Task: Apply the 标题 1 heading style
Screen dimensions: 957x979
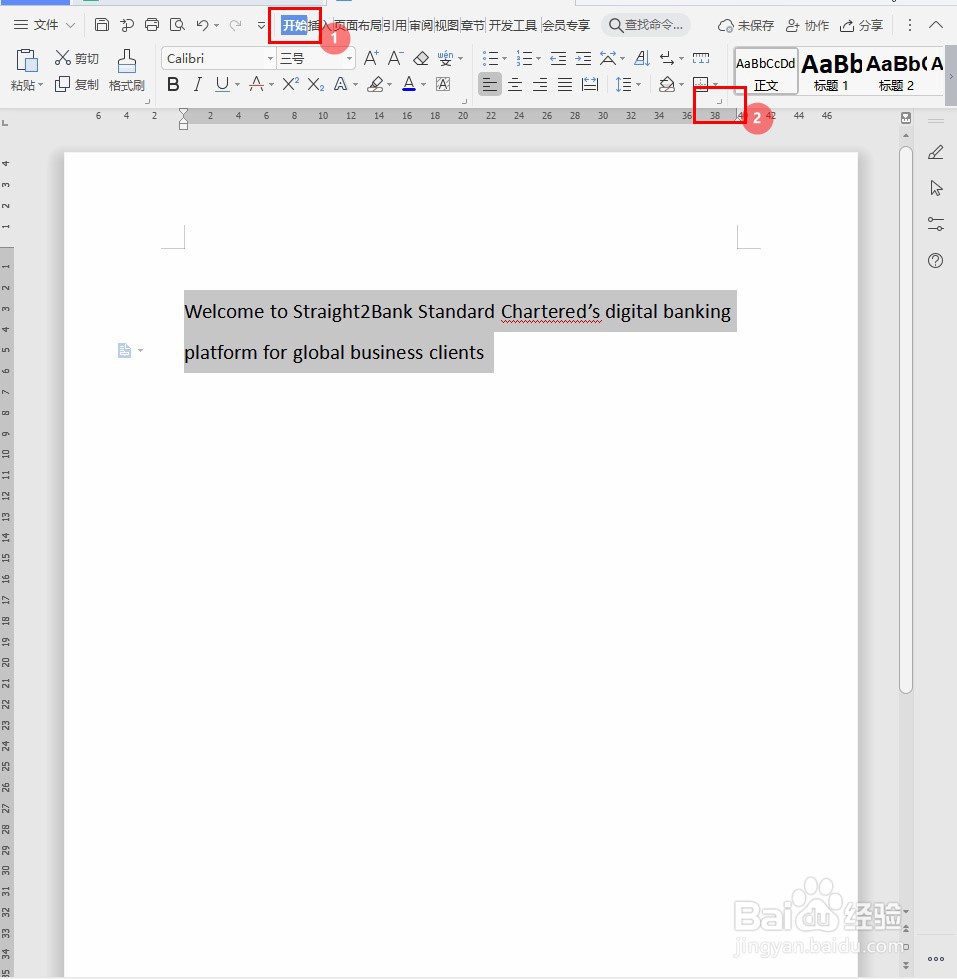Action: click(x=831, y=72)
